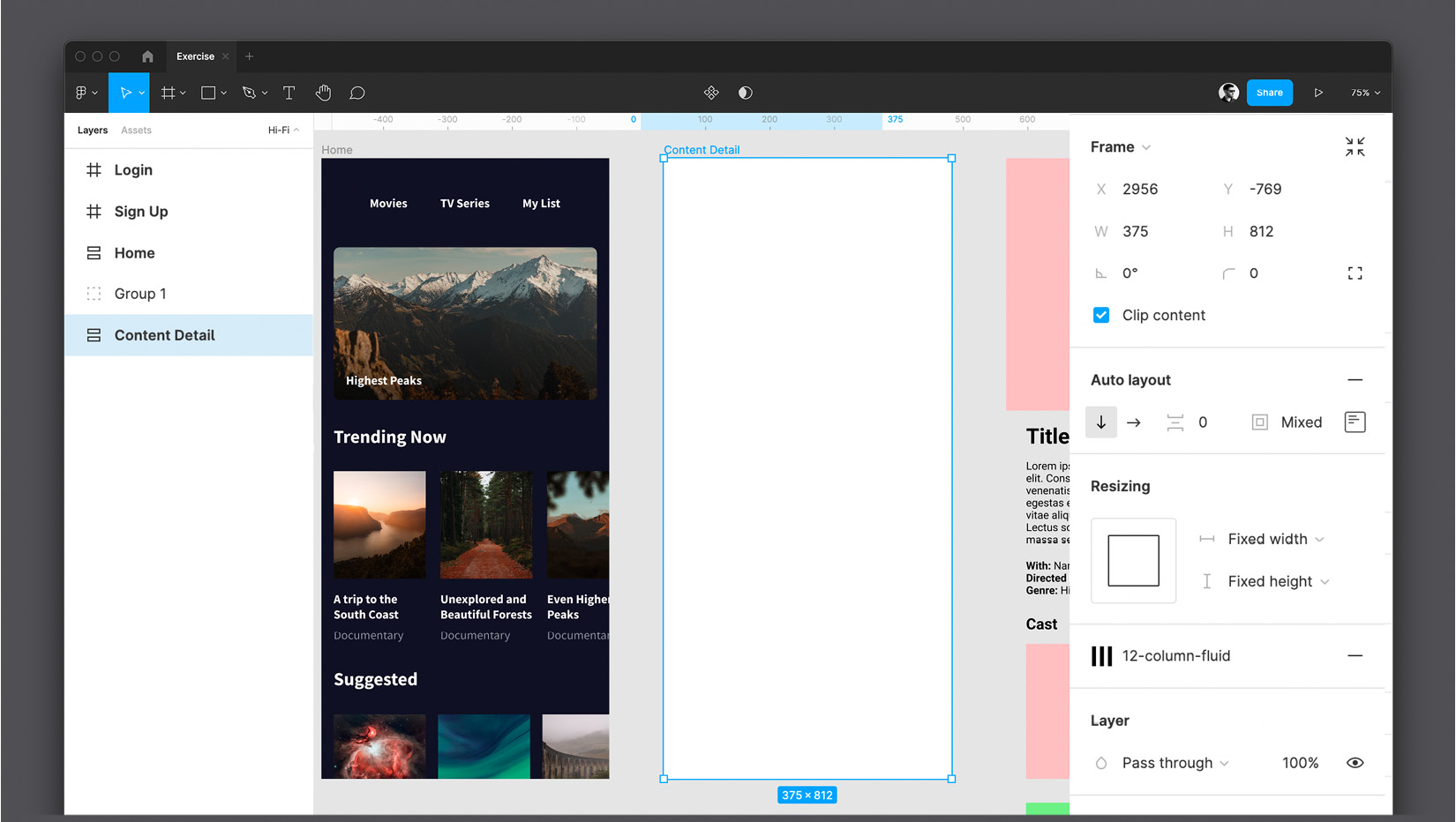Click the component actions diamond icon
The image size is (1456, 822).
pyautogui.click(x=711, y=92)
